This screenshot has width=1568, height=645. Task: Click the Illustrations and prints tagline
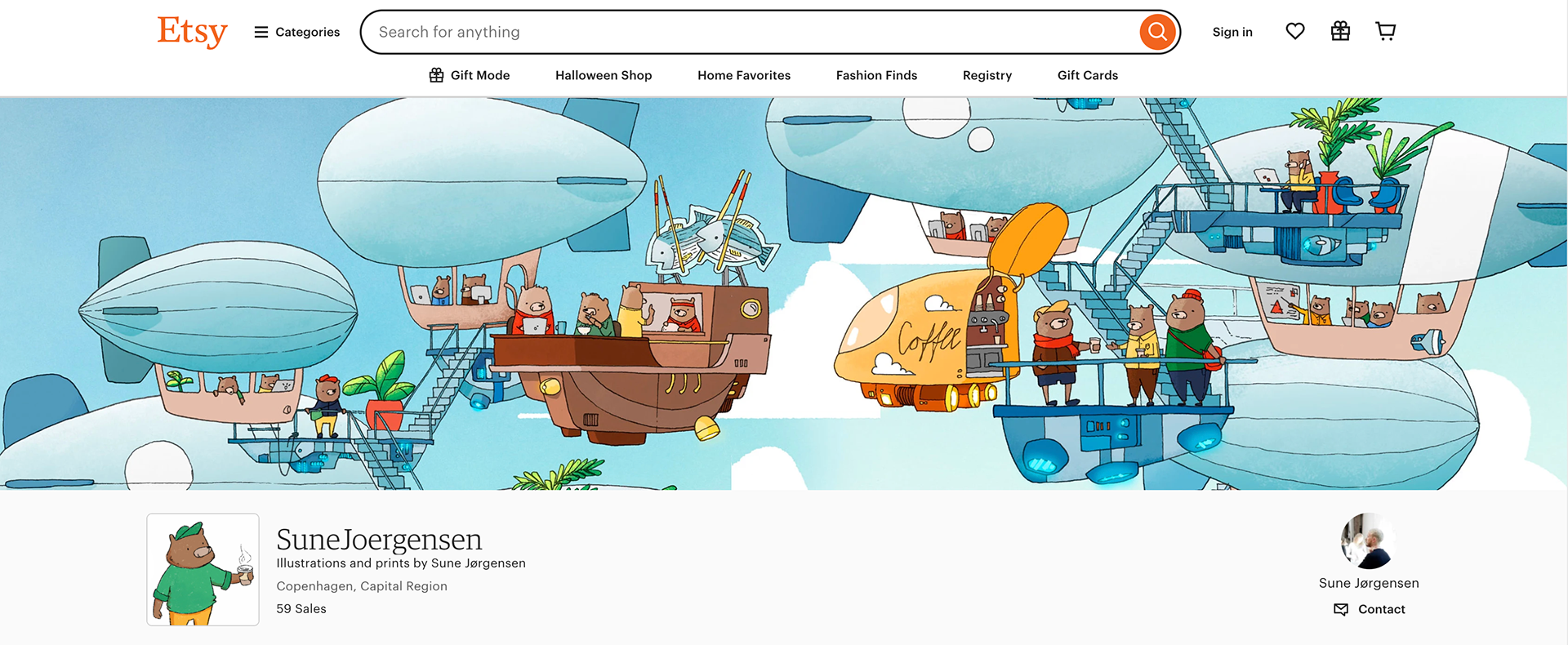coord(401,563)
